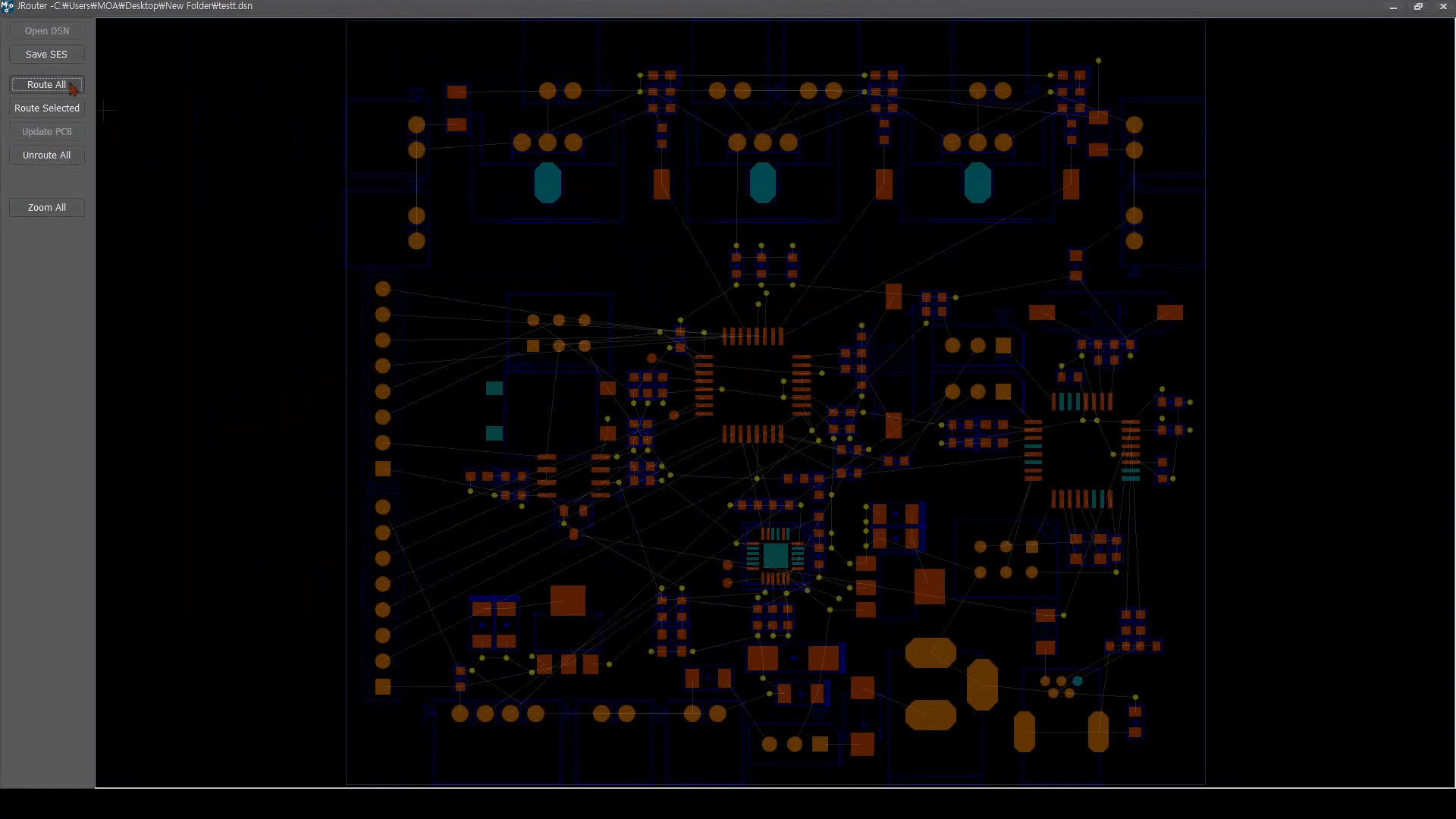Minimize the JRouter window
The image size is (1456, 819).
pyautogui.click(x=1393, y=6)
